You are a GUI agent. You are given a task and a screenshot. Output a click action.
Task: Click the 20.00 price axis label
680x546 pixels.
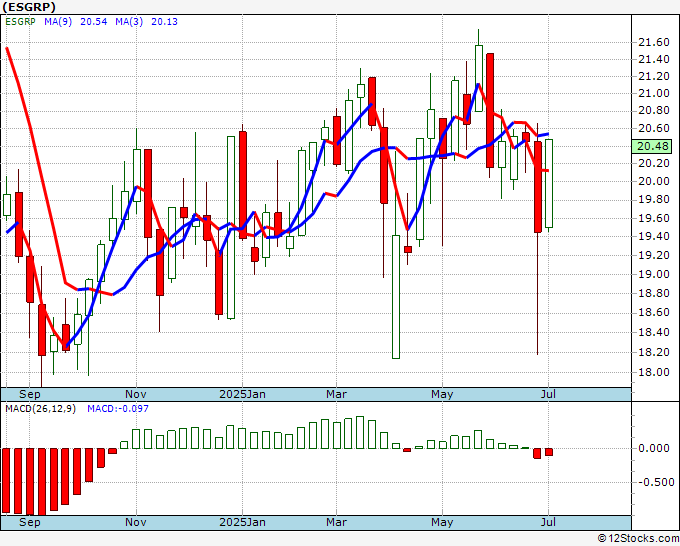click(654, 181)
